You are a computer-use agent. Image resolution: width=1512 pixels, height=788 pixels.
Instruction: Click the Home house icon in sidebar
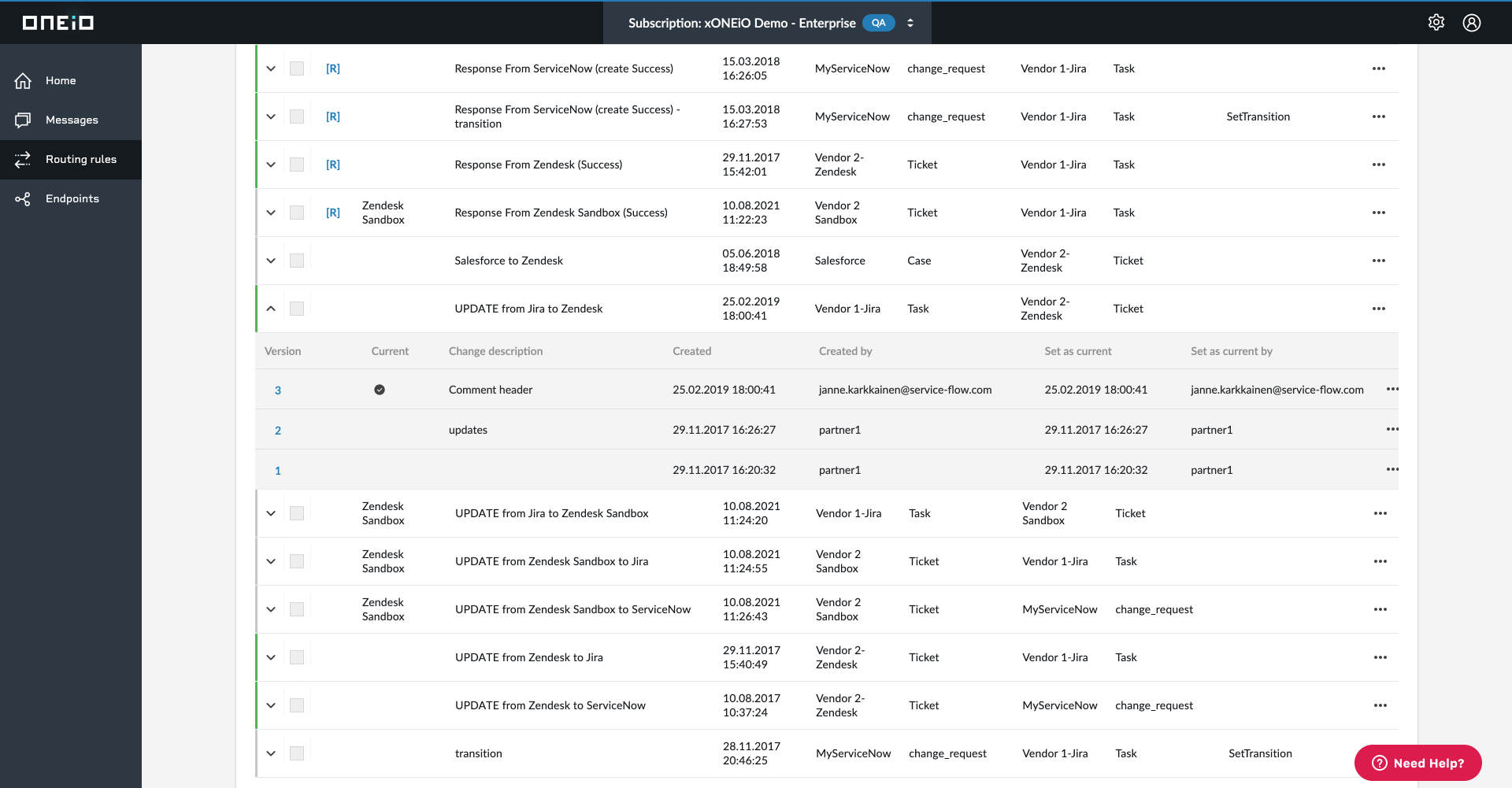[23, 80]
